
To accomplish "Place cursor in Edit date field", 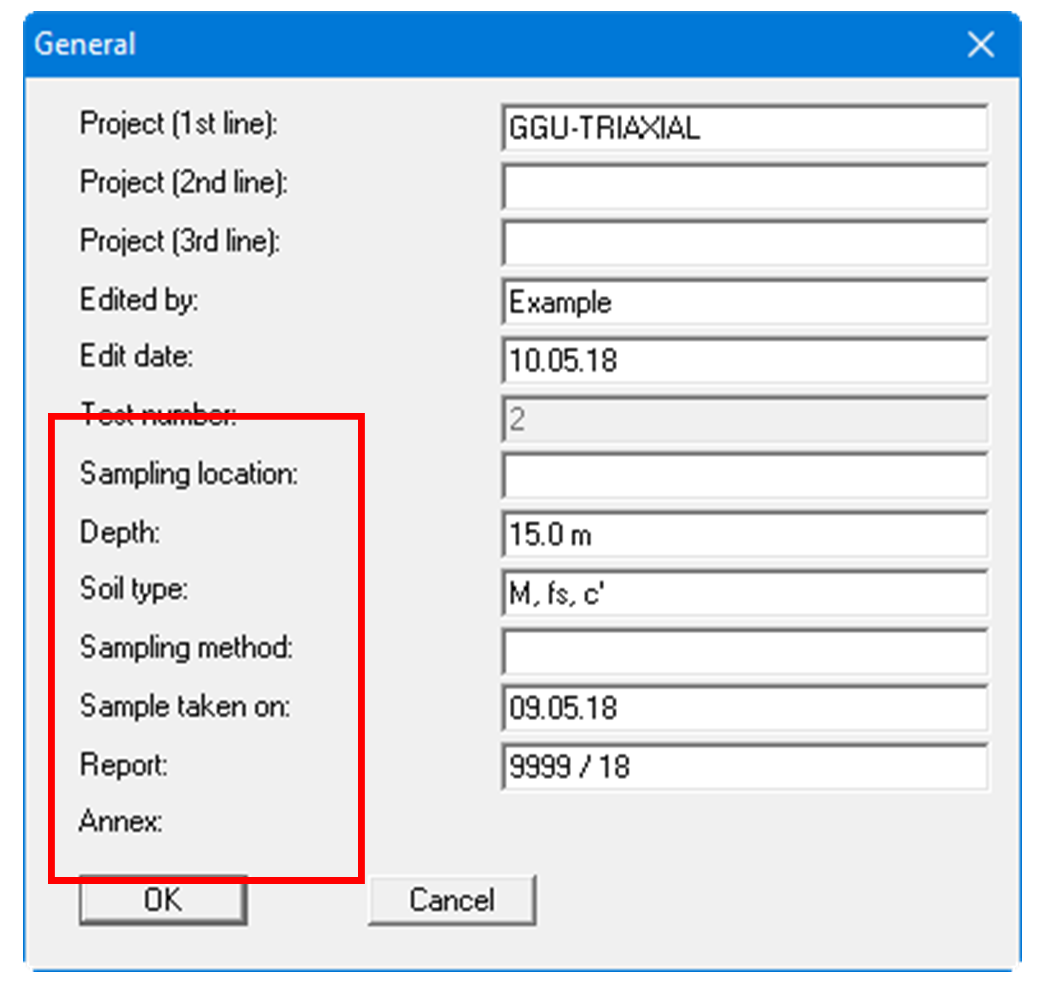I will [744, 360].
